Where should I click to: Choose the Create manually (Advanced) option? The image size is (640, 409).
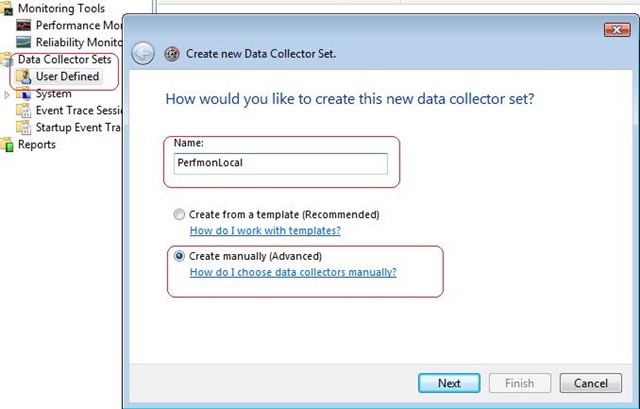point(180,256)
